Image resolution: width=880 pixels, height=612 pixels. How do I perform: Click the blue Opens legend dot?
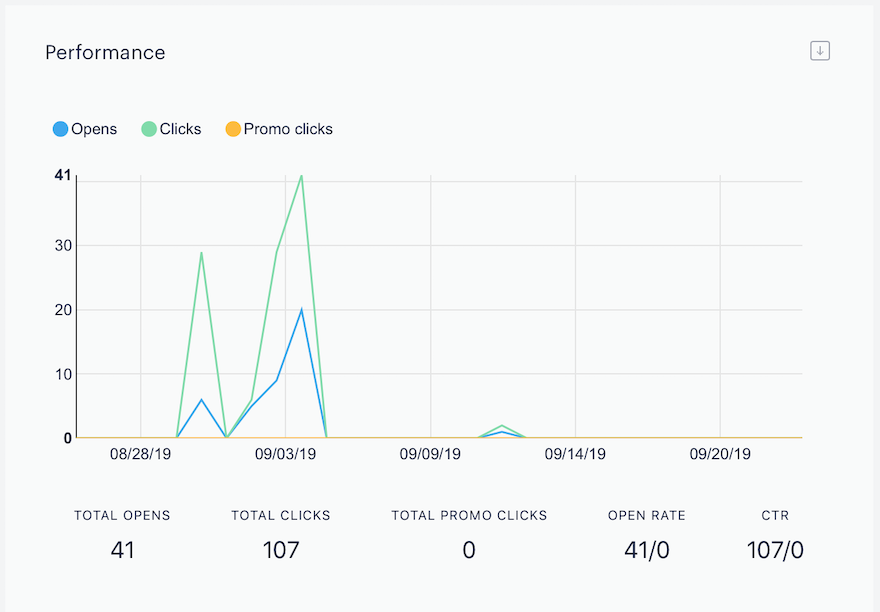click(61, 129)
